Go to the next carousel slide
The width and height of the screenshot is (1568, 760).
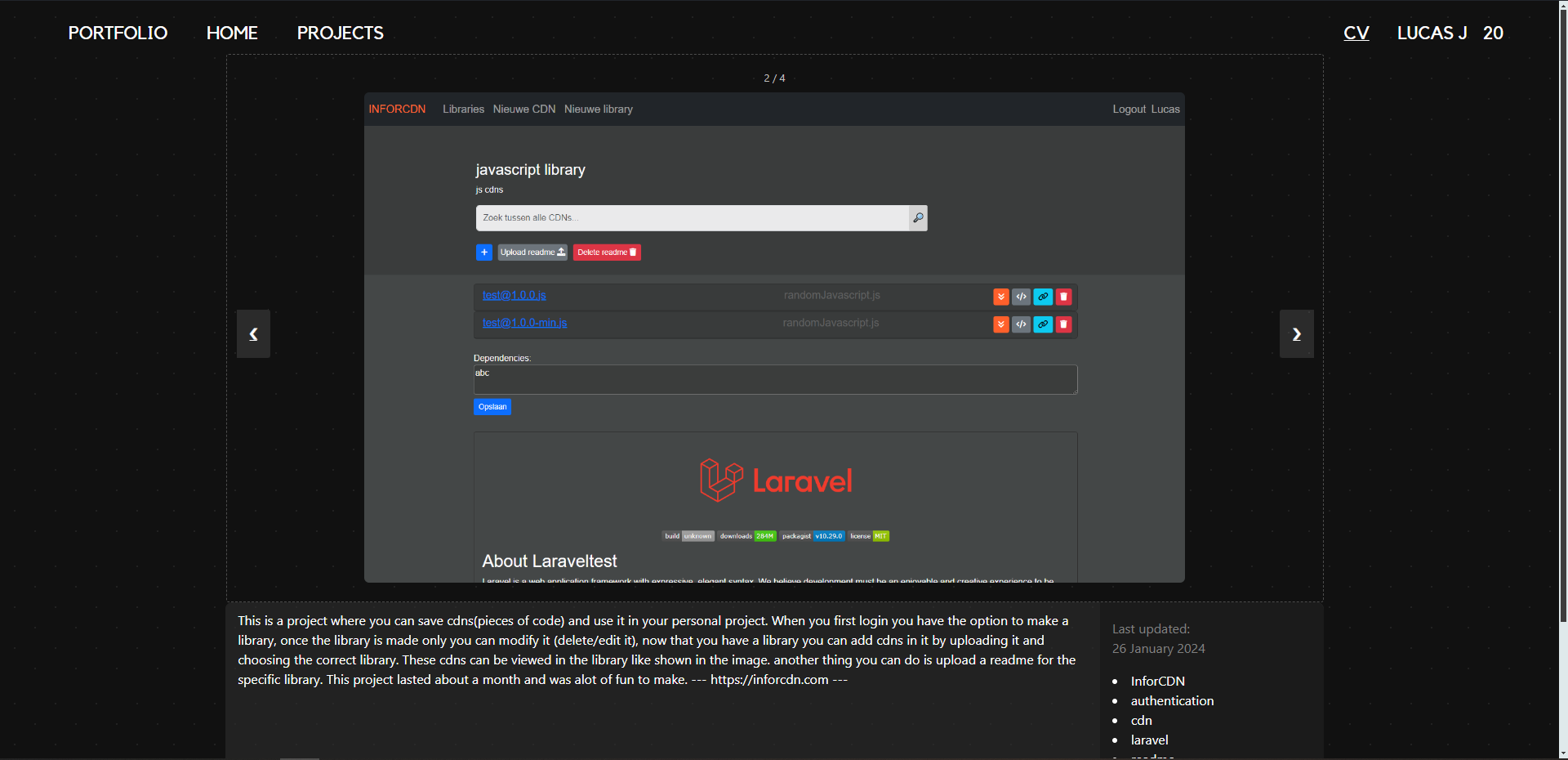coord(1296,333)
